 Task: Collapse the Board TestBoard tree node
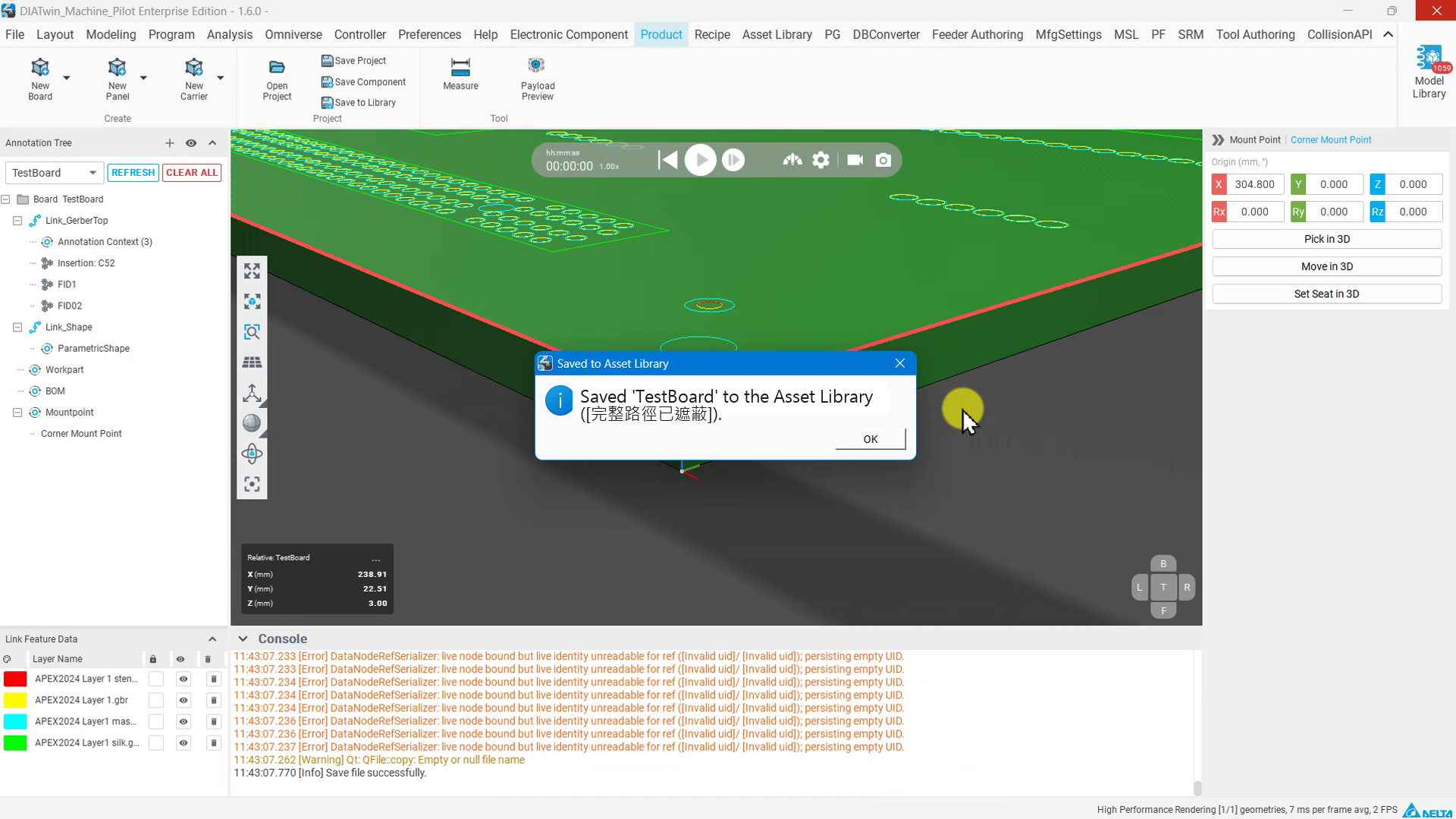coord(6,199)
